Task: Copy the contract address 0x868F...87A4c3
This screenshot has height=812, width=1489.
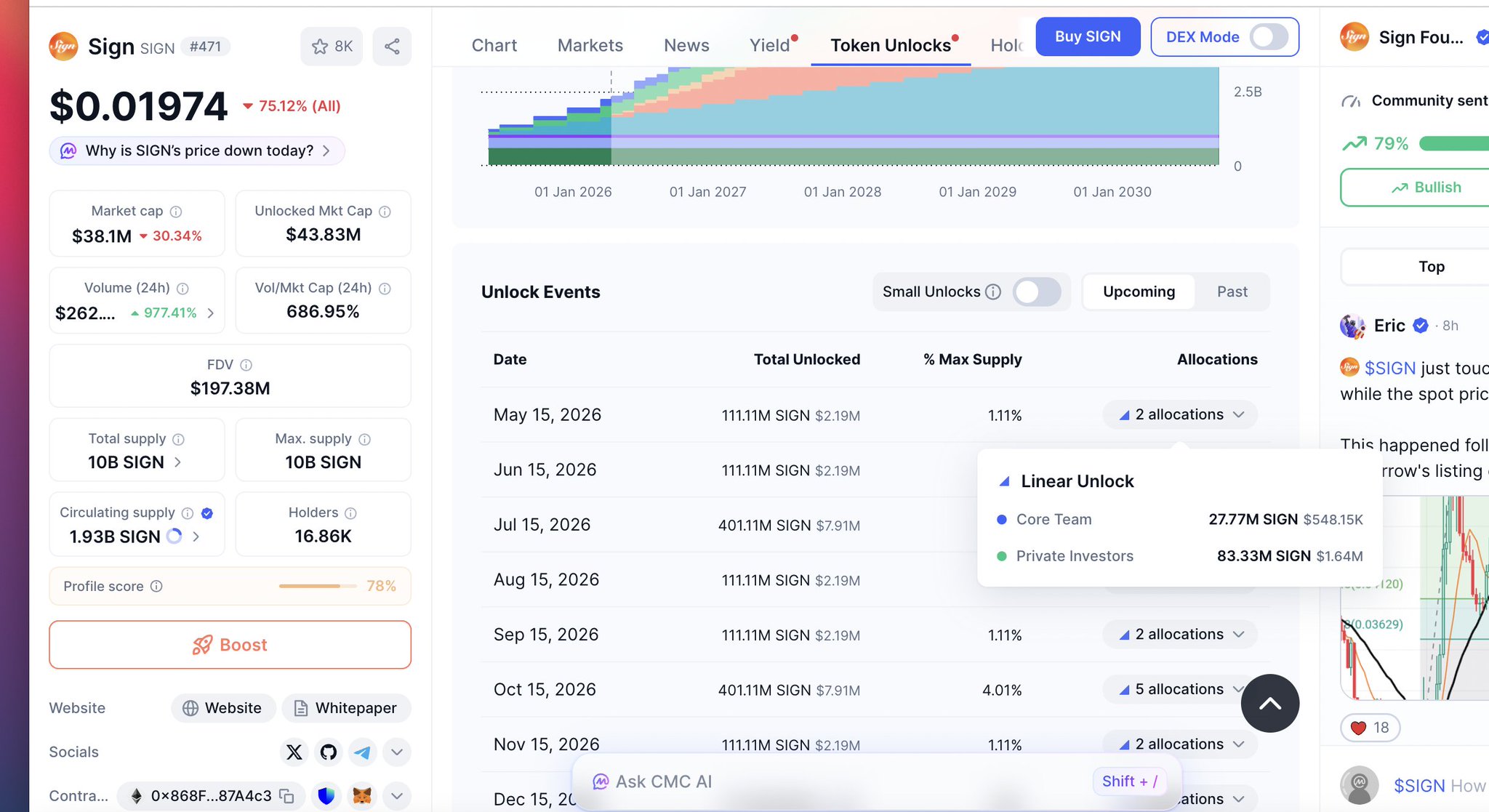Action: pyautogui.click(x=287, y=796)
